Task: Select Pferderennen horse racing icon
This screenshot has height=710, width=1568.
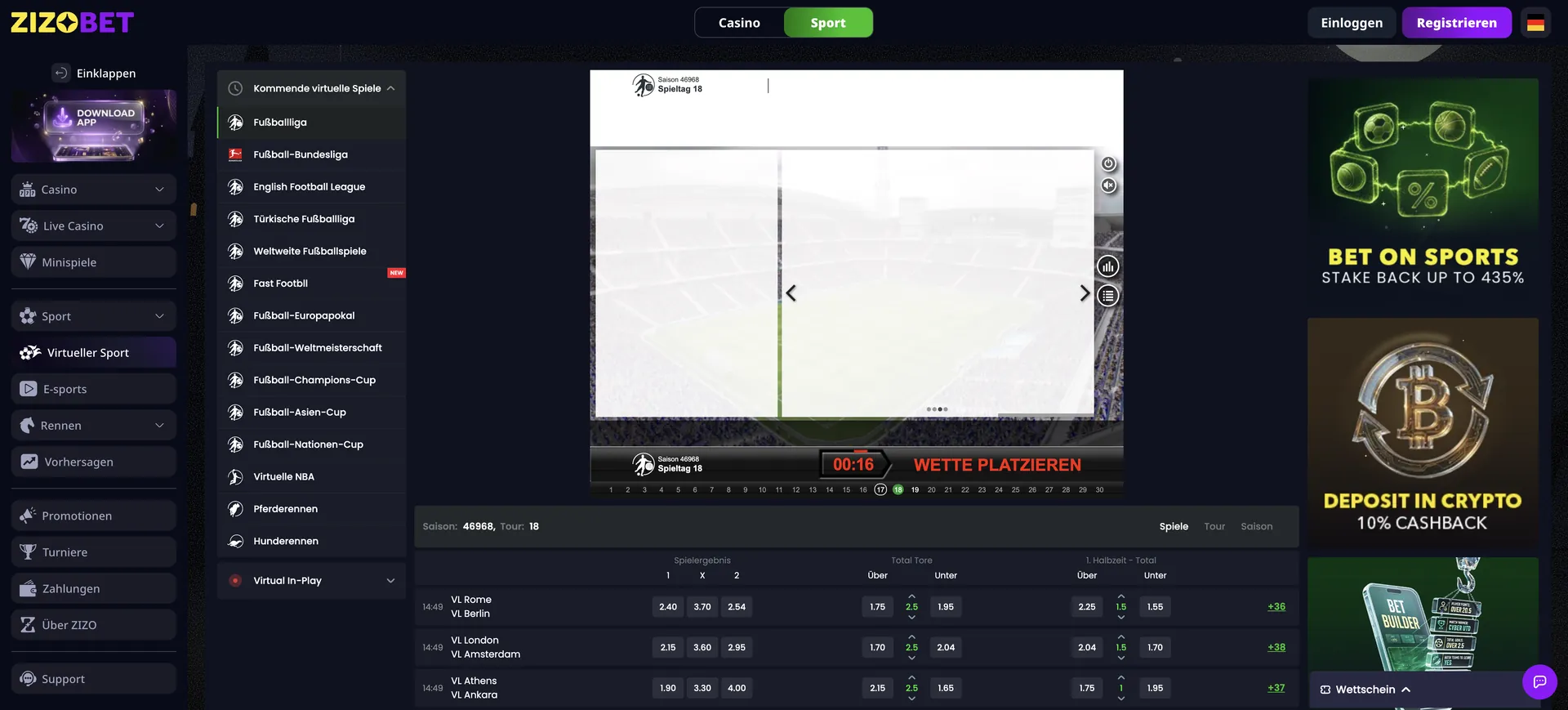Action: tap(235, 509)
